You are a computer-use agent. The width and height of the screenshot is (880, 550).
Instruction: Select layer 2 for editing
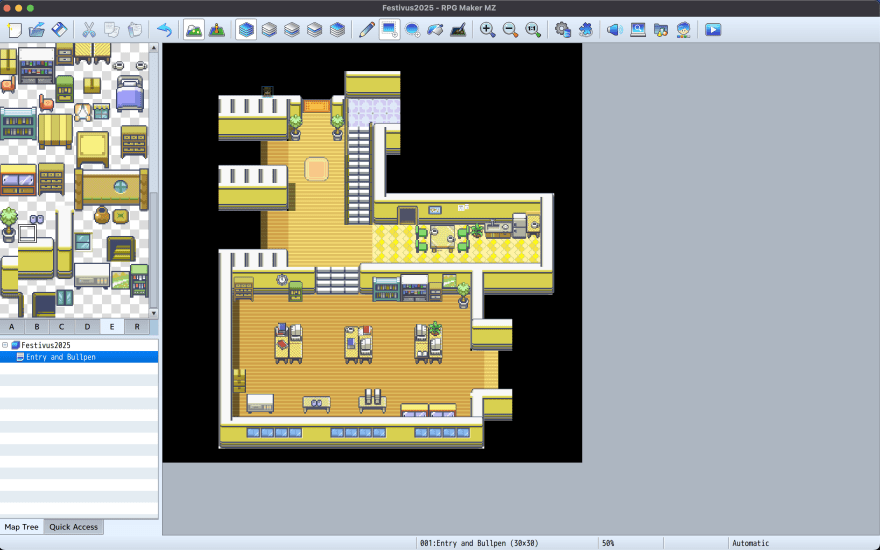pyautogui.click(x=292, y=30)
